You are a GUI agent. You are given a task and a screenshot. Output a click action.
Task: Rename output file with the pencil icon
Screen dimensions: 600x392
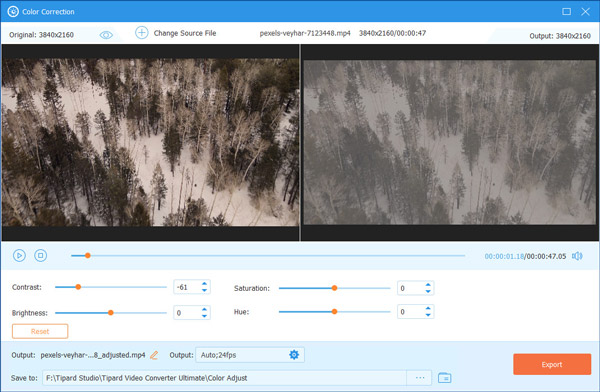154,355
